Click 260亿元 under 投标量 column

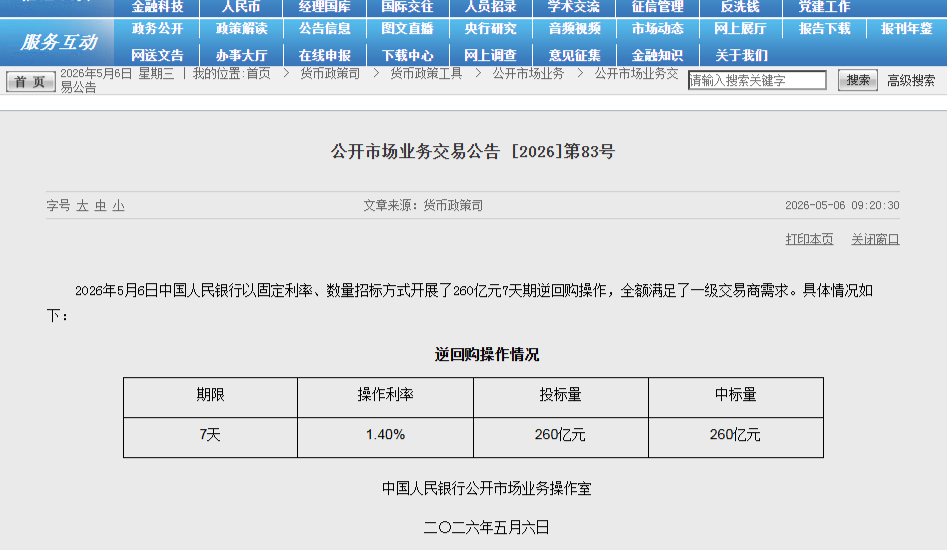(560, 435)
